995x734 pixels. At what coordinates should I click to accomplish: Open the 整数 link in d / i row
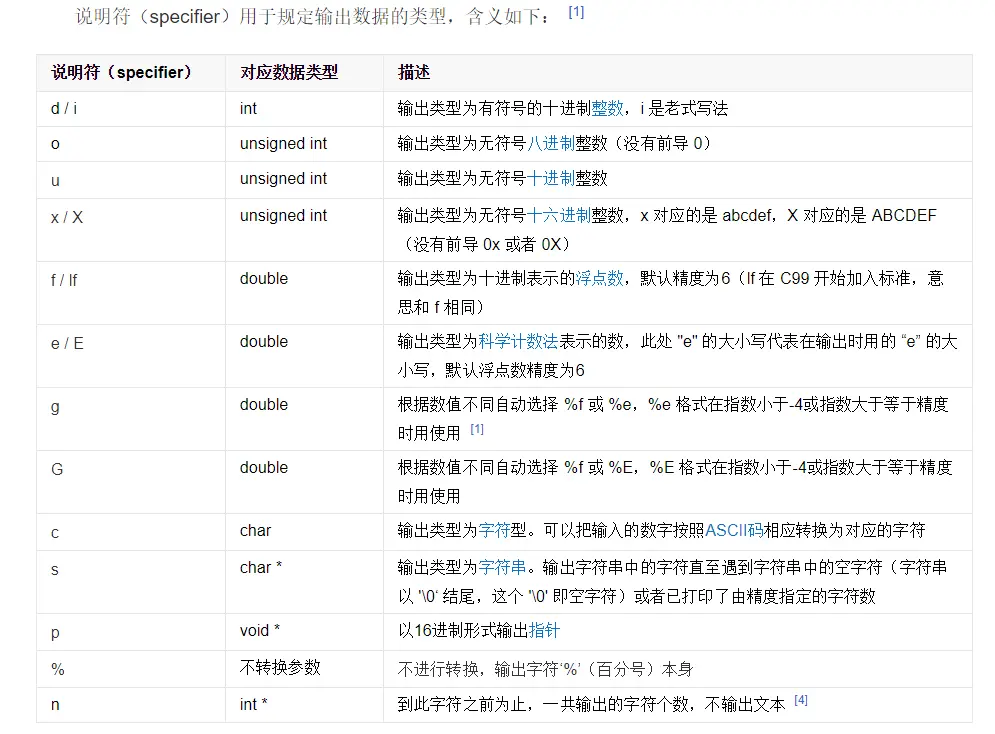607,108
